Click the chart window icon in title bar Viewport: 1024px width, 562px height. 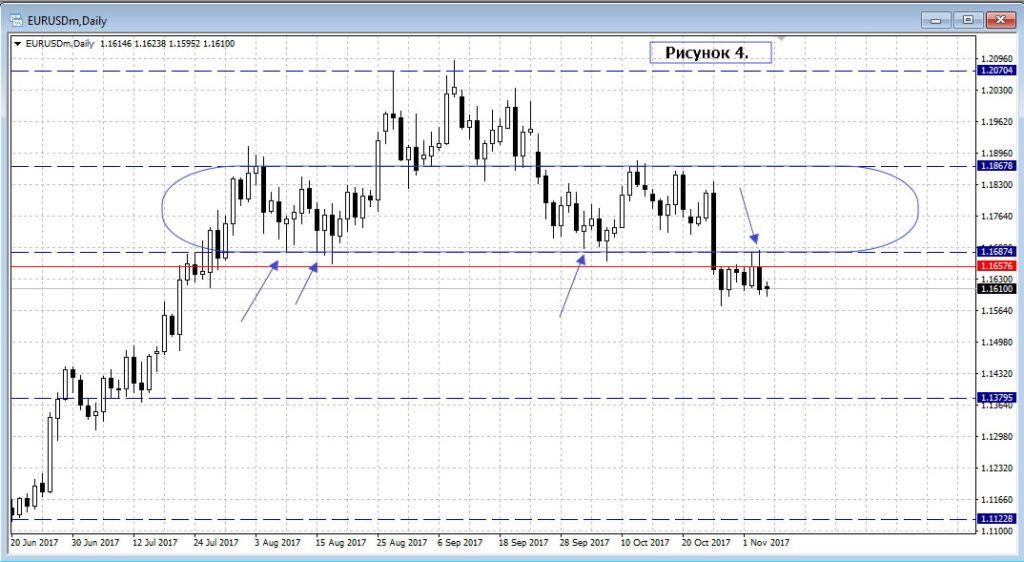click(x=15, y=18)
